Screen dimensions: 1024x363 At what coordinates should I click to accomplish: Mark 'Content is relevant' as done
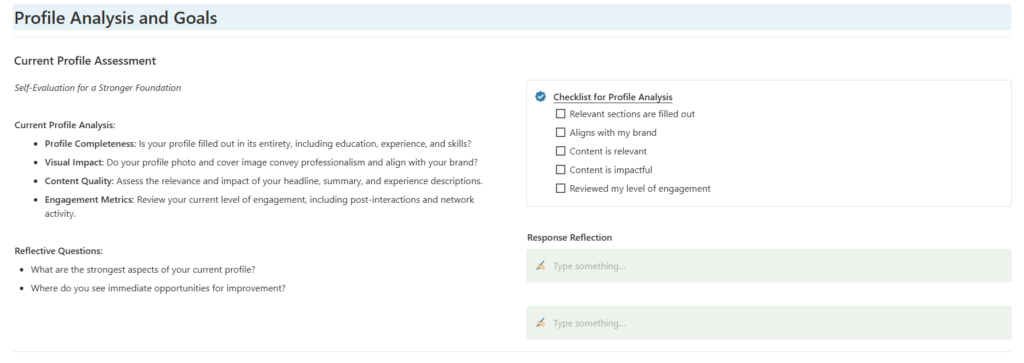coord(560,151)
